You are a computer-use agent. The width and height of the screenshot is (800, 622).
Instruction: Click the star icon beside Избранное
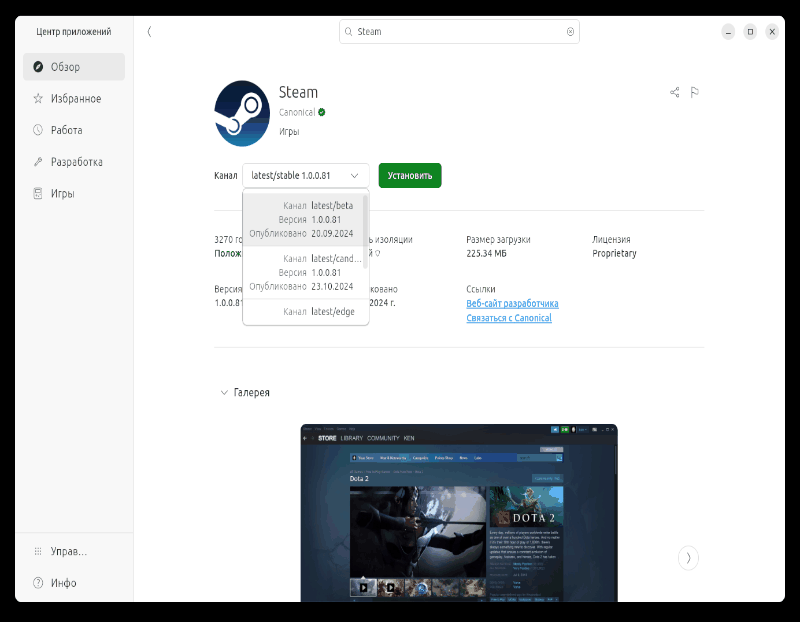38,98
